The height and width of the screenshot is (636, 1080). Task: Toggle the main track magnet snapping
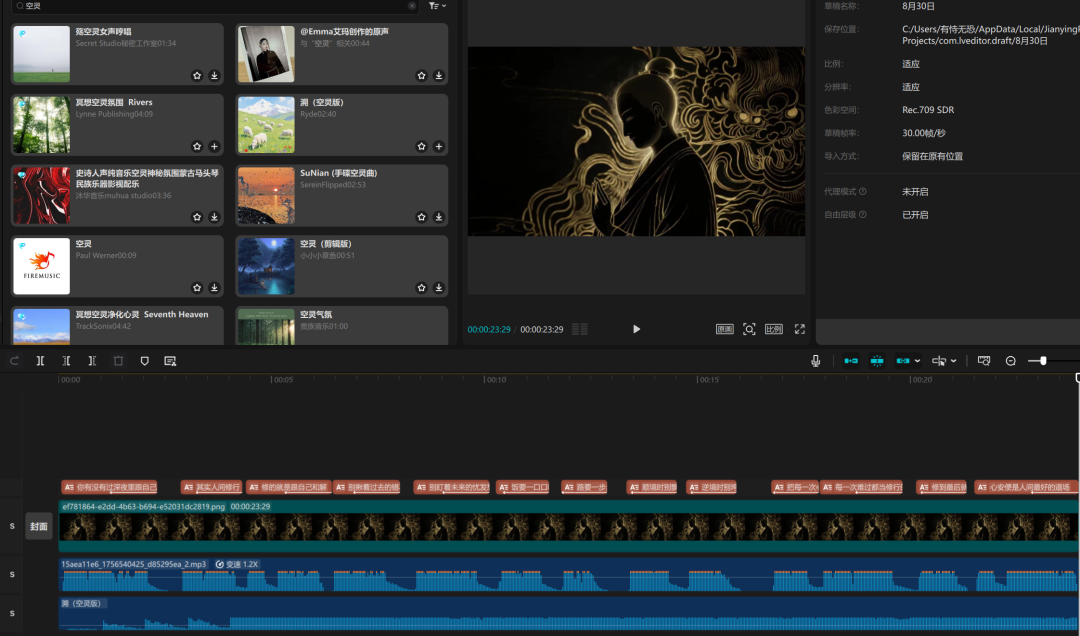tap(851, 361)
